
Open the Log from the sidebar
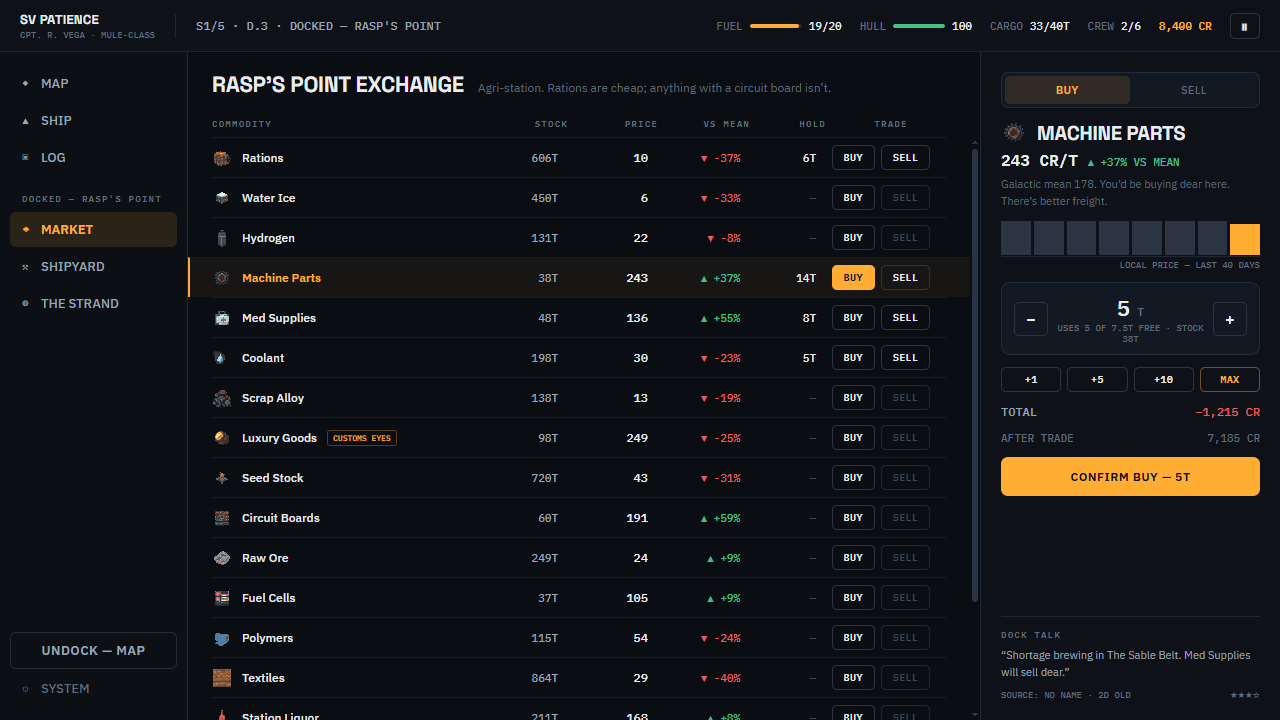[x=93, y=157]
